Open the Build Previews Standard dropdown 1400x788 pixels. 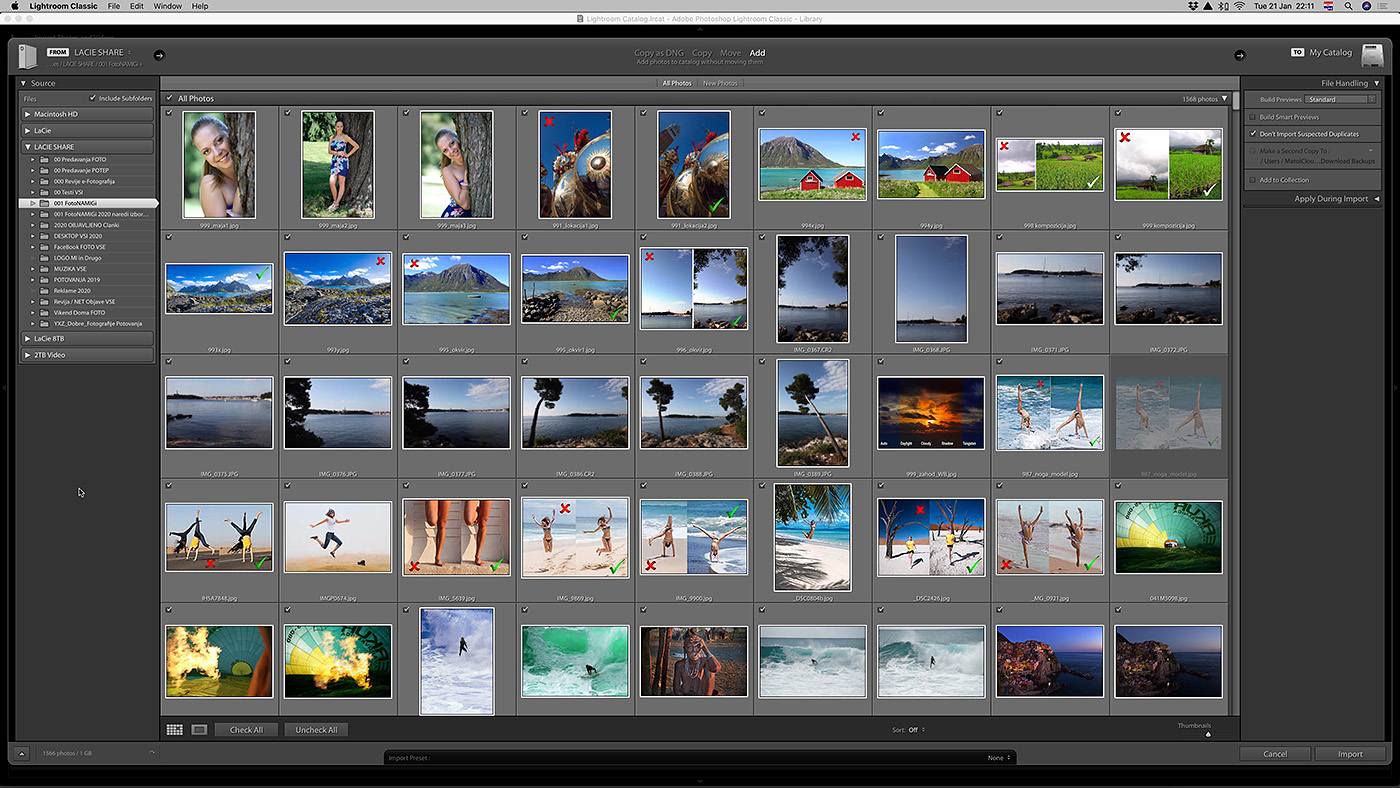[x=1340, y=99]
